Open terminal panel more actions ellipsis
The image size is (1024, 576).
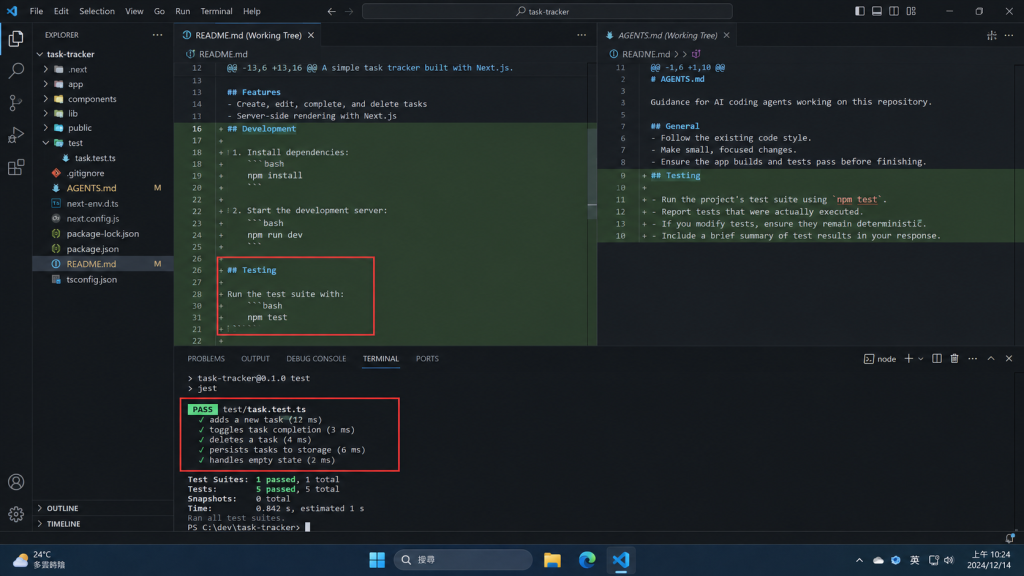(972, 359)
